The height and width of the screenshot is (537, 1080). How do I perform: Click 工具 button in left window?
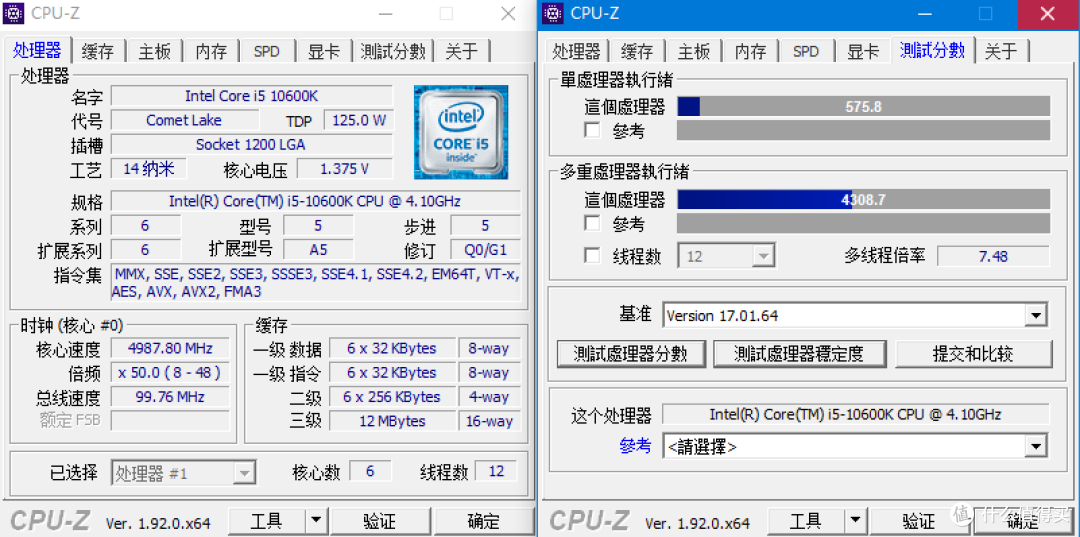pyautogui.click(x=266, y=521)
